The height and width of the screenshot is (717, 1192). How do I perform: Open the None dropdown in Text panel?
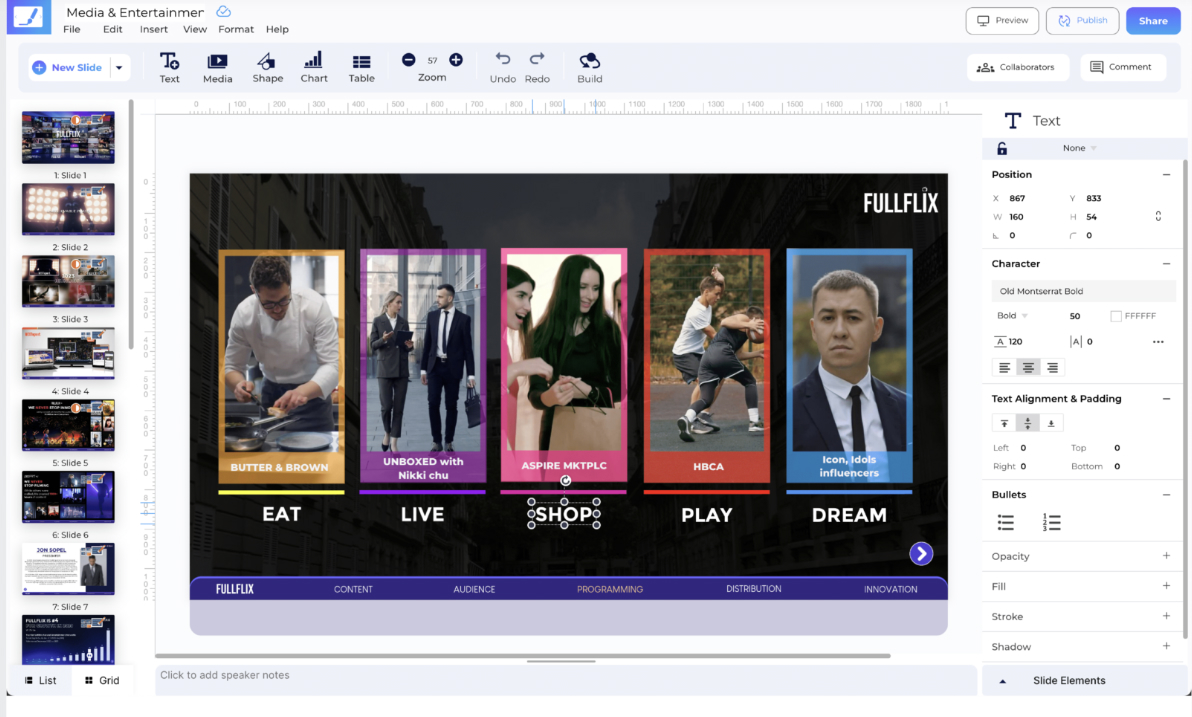[1079, 148]
